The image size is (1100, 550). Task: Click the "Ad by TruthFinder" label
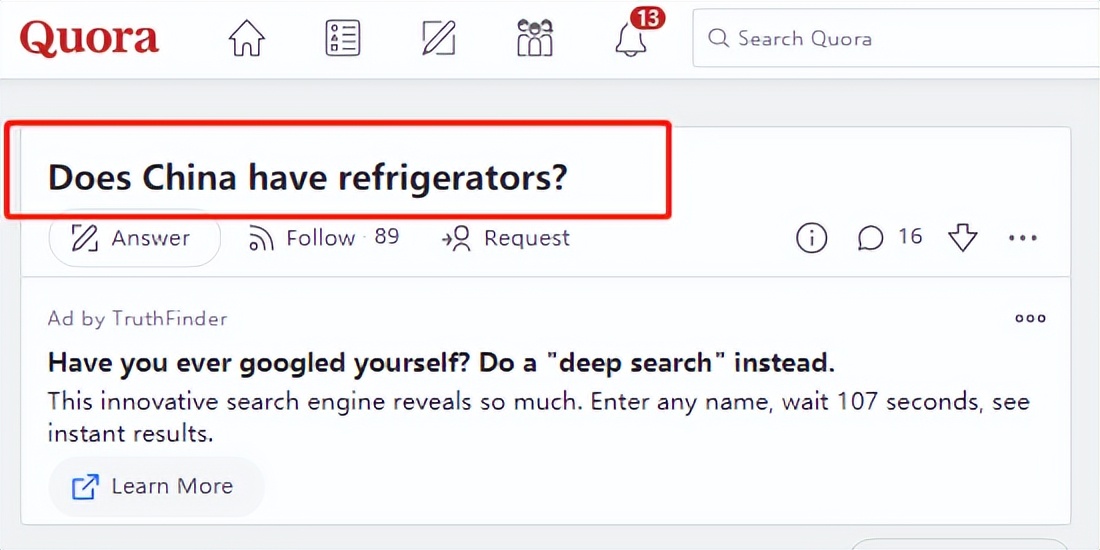(x=138, y=319)
